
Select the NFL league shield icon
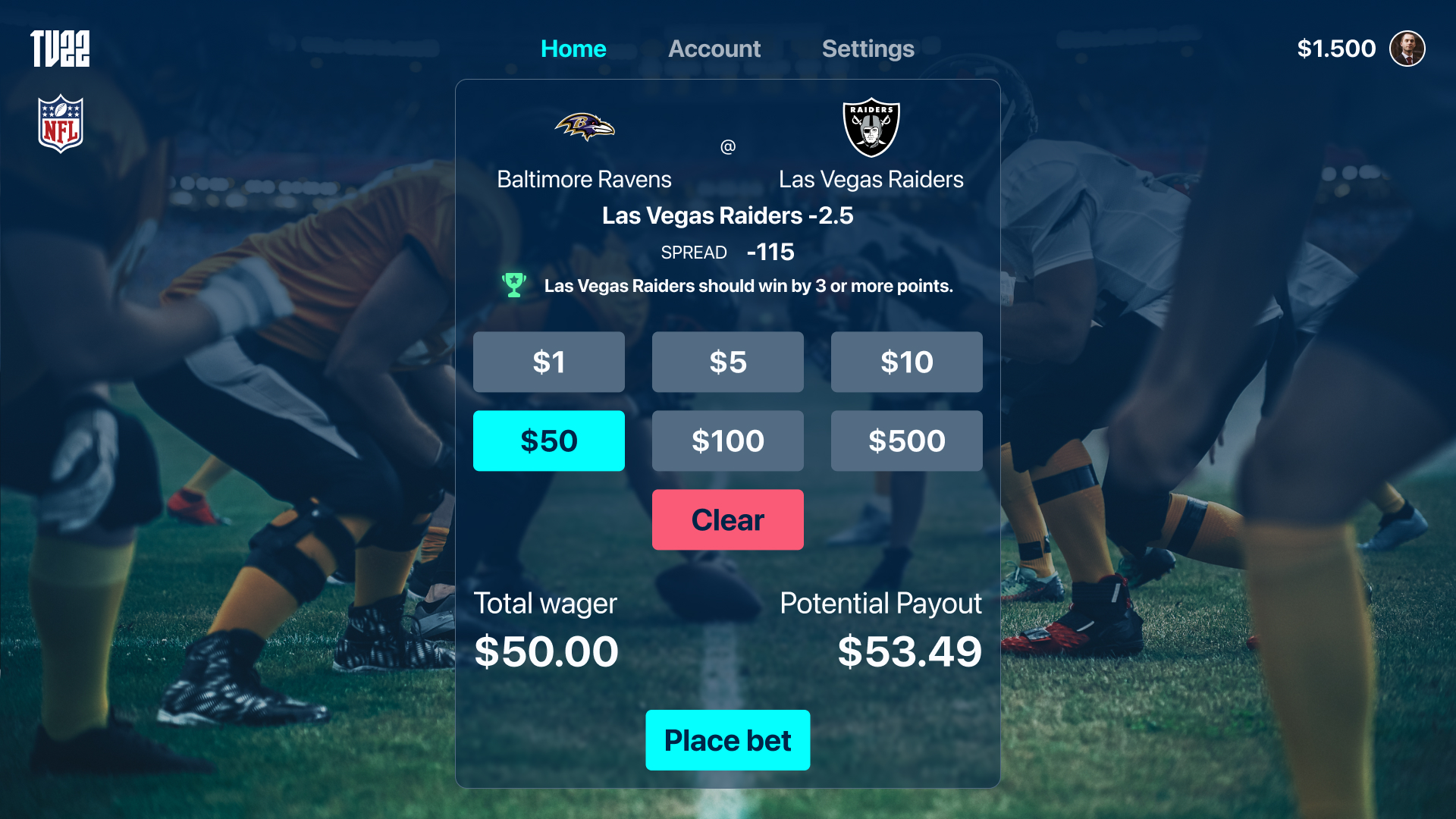pos(61,124)
